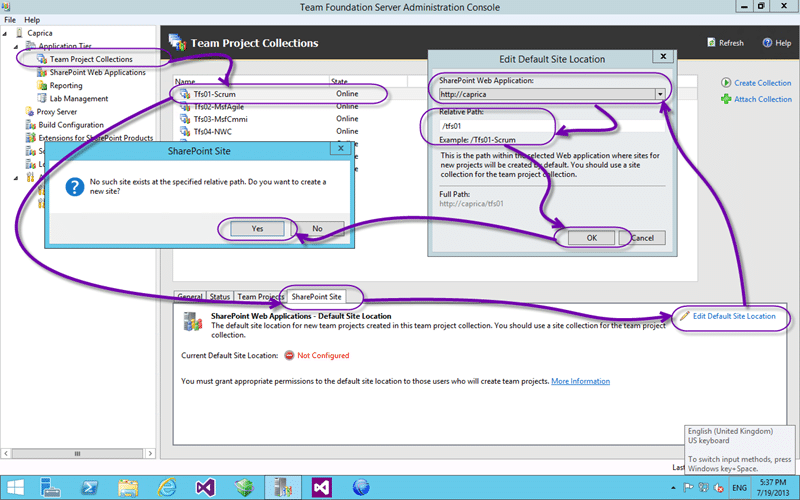
Task: Open the File menu
Action: [x=10, y=20]
